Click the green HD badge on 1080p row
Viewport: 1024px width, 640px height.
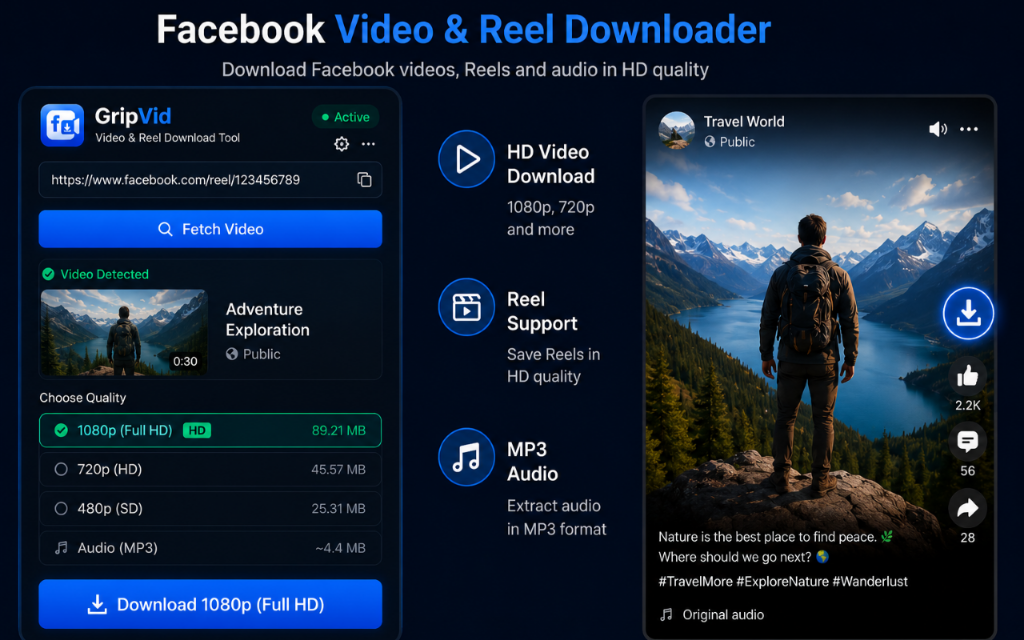pos(197,430)
